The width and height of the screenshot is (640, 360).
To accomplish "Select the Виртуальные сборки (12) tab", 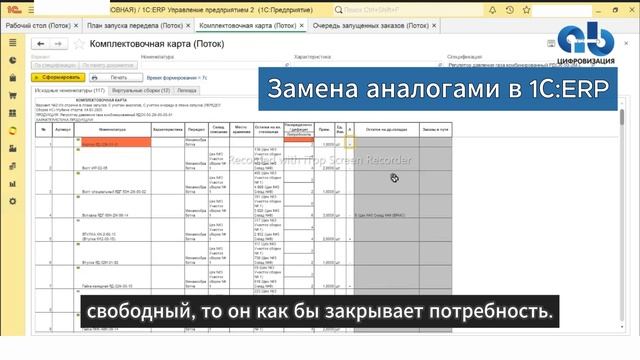I will point(141,90).
